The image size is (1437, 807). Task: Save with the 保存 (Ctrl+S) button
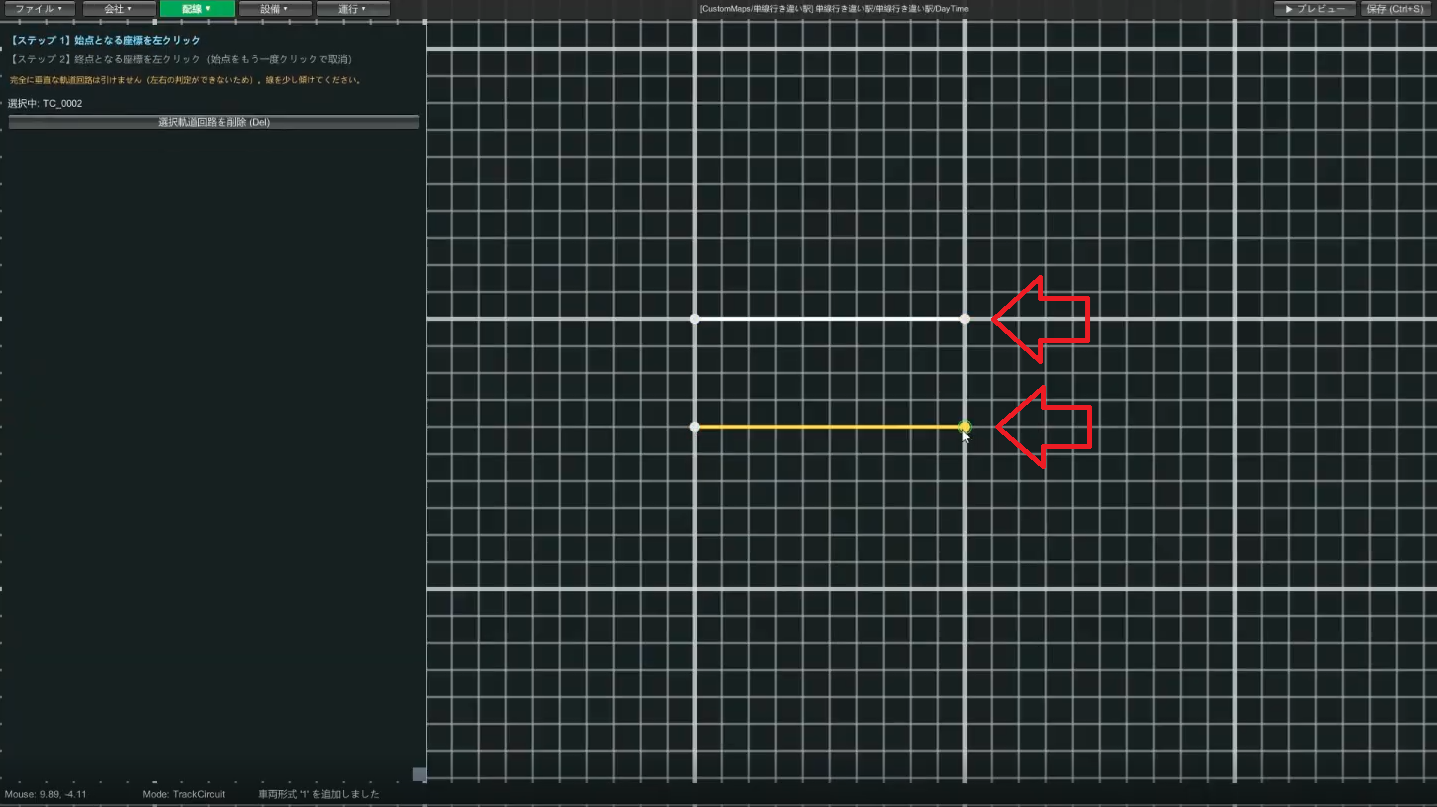1396,9
